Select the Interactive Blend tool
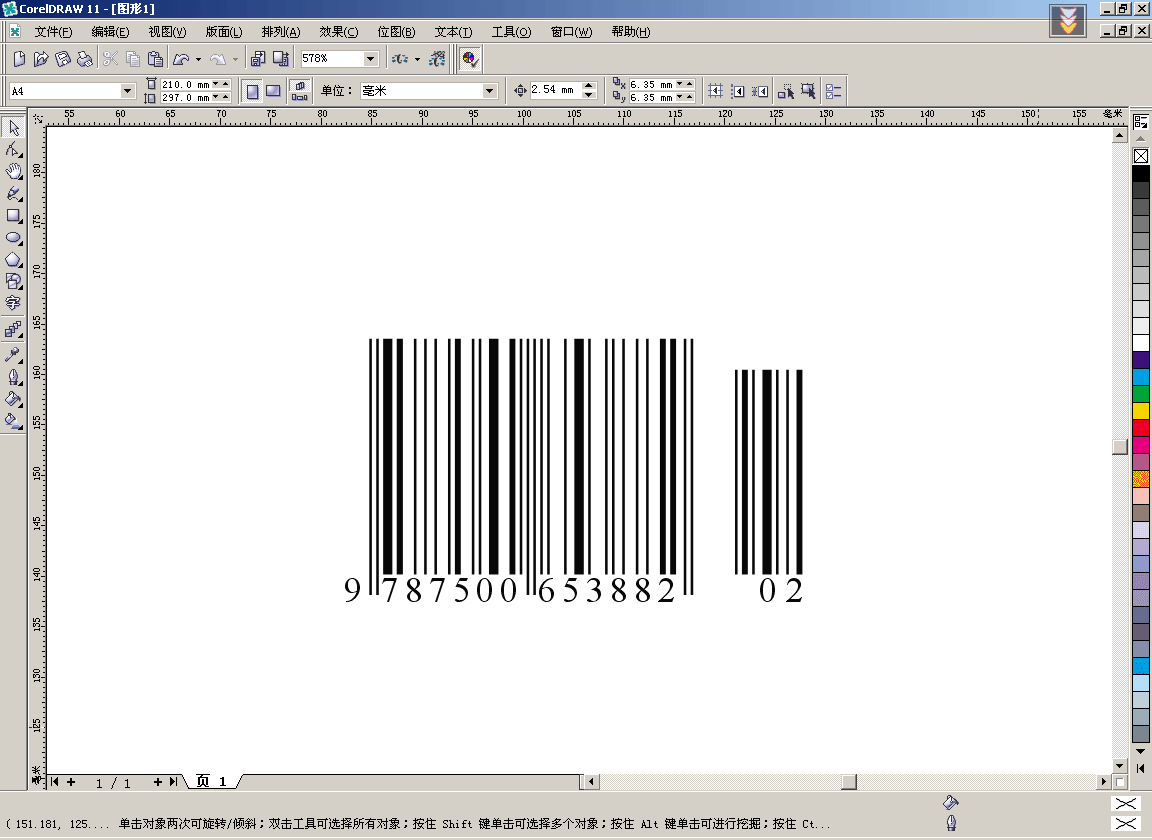The image size is (1152, 840). coord(13,330)
